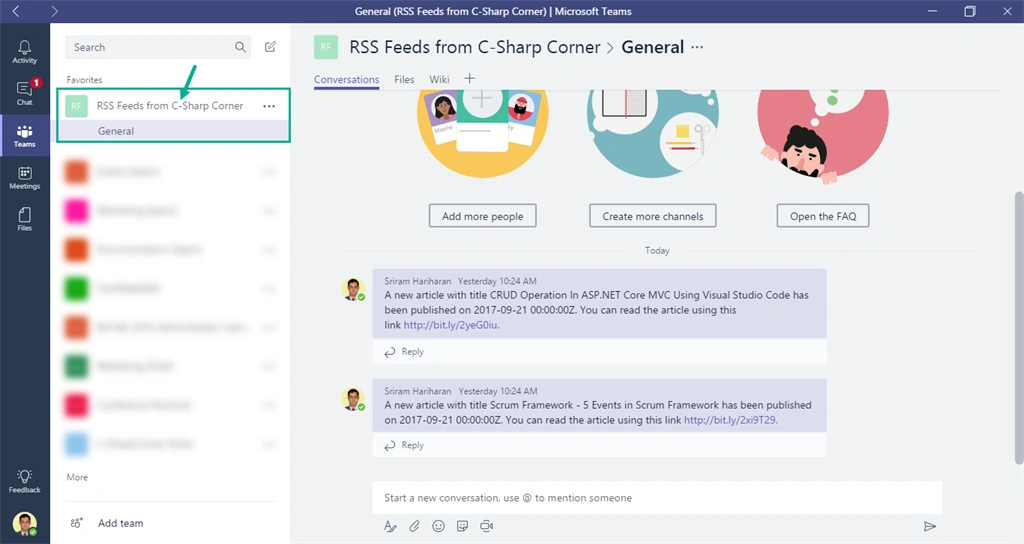Click Sriram Hariharan name on first message
1024x544 pixels.
[417, 281]
